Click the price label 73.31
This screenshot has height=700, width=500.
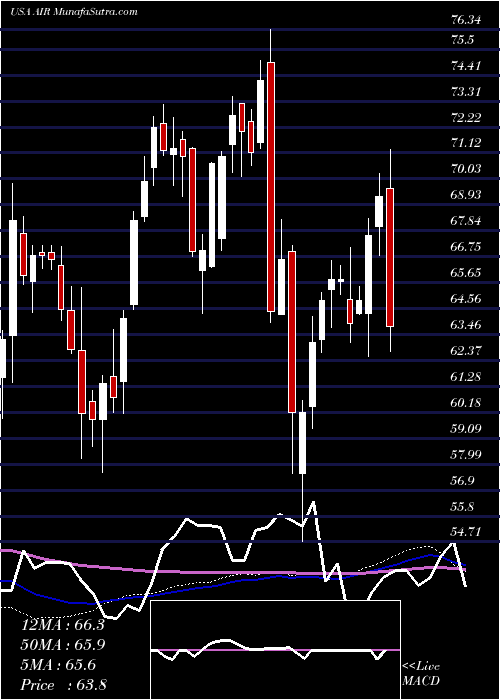[x=468, y=92]
